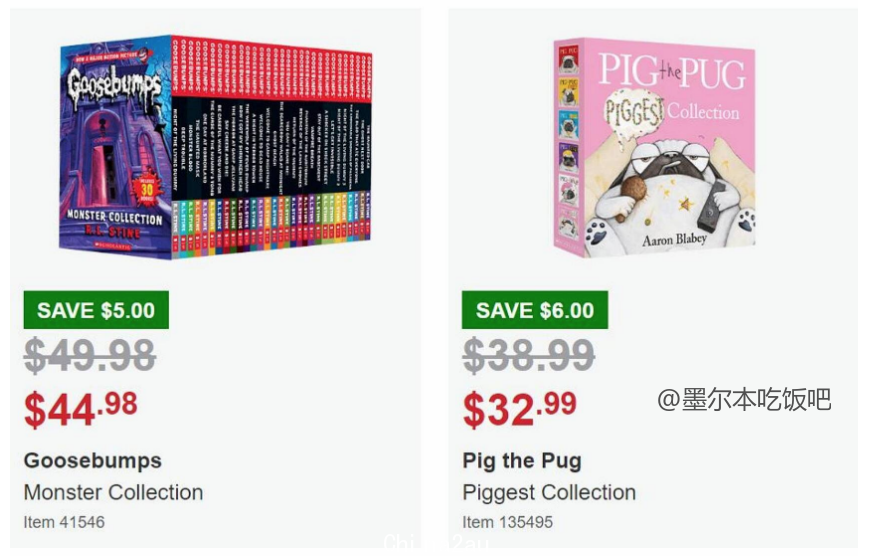Select Item 135495 number text
Viewport: 872px width, 556px height.
[x=508, y=522]
